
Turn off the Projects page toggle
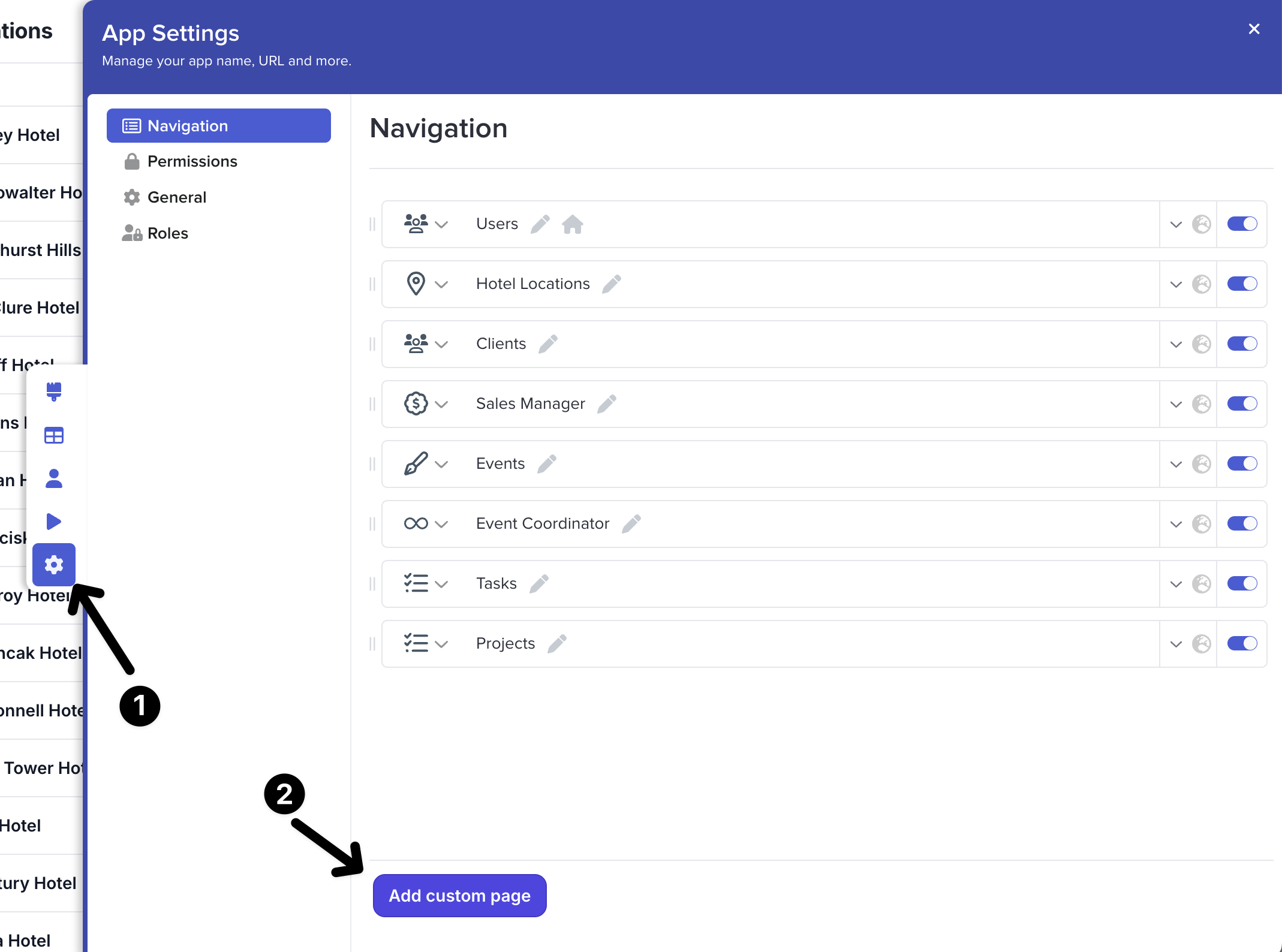(1242, 644)
